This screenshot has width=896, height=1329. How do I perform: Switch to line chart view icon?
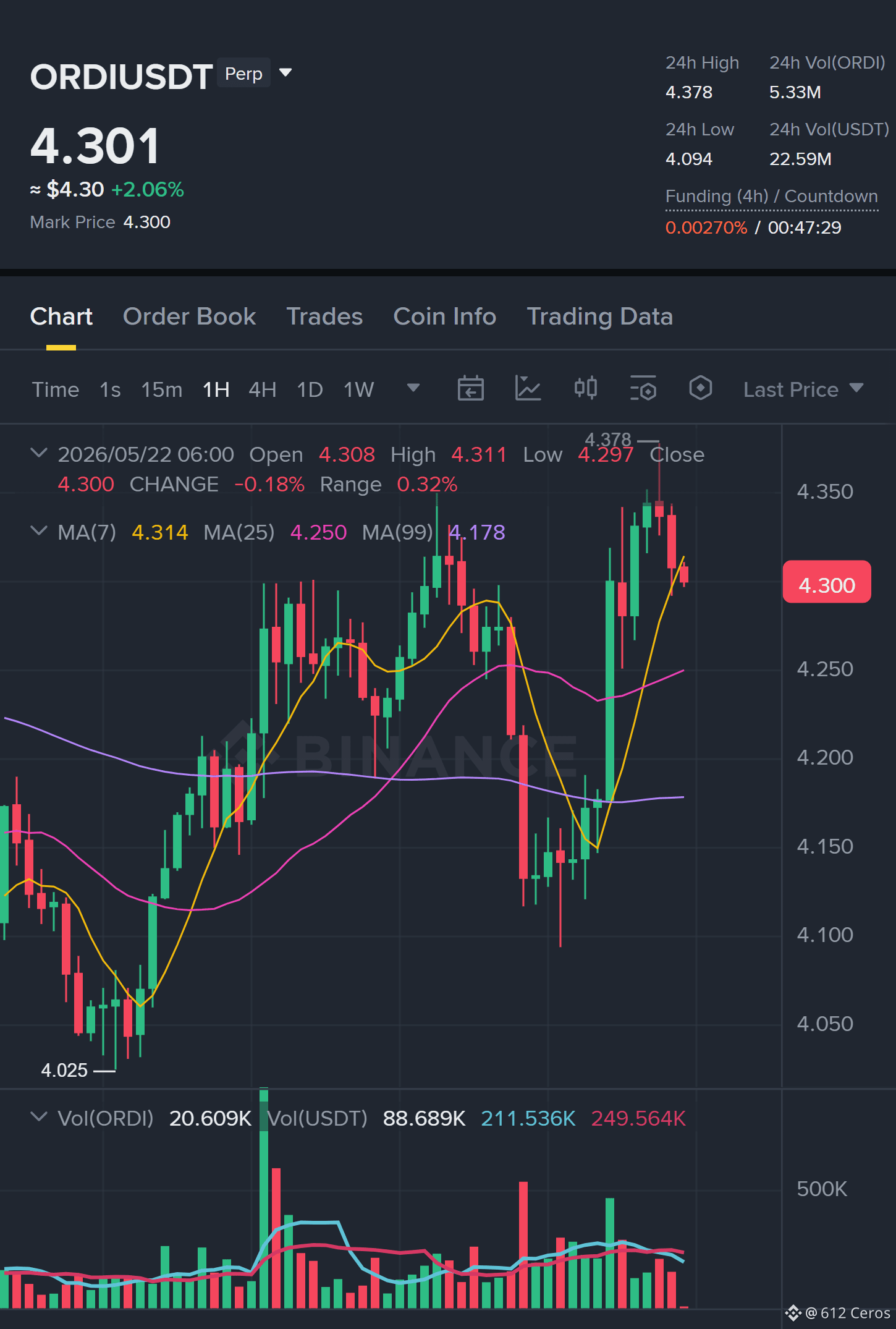pos(528,389)
